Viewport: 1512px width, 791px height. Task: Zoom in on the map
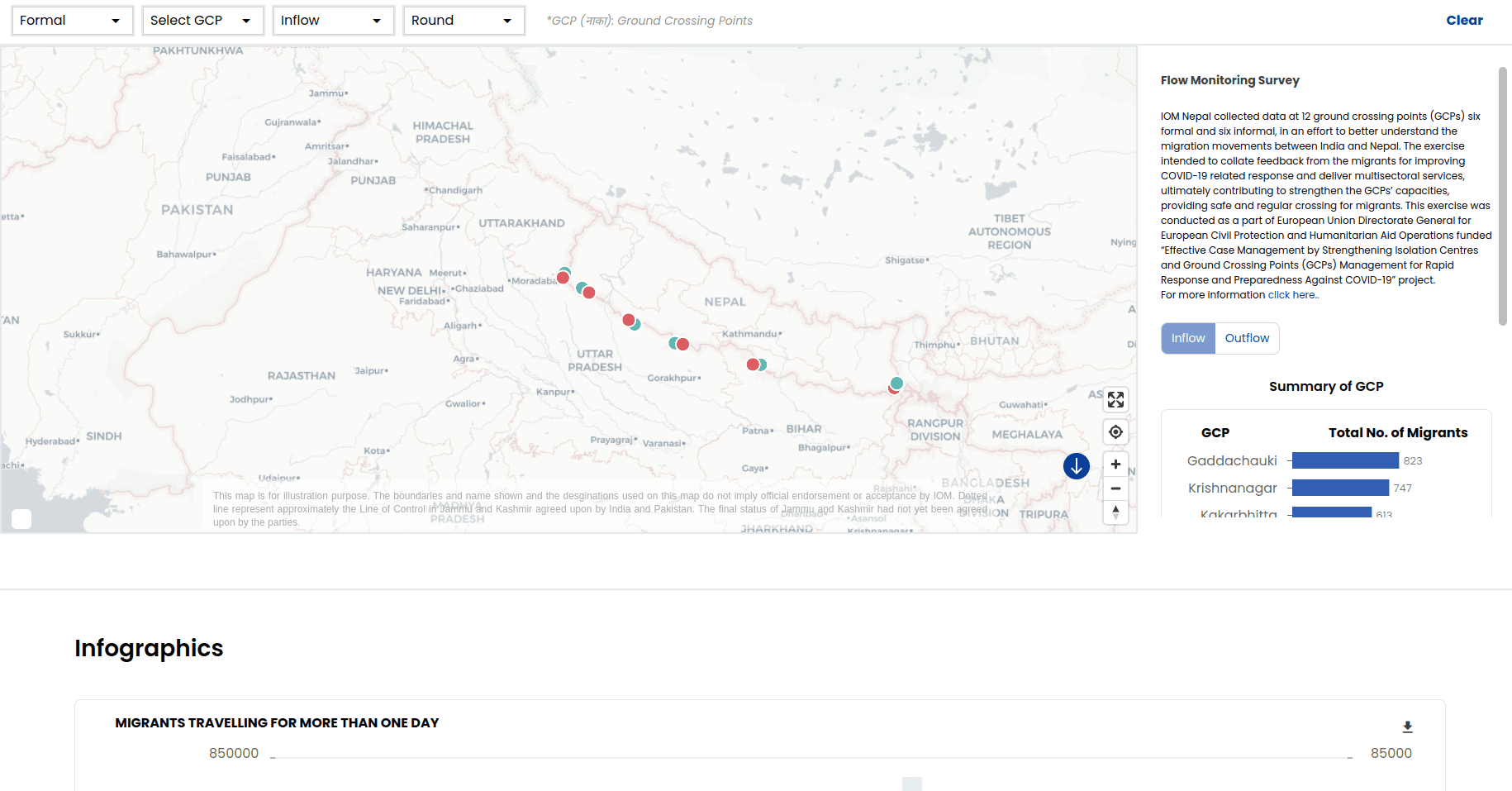(x=1115, y=465)
